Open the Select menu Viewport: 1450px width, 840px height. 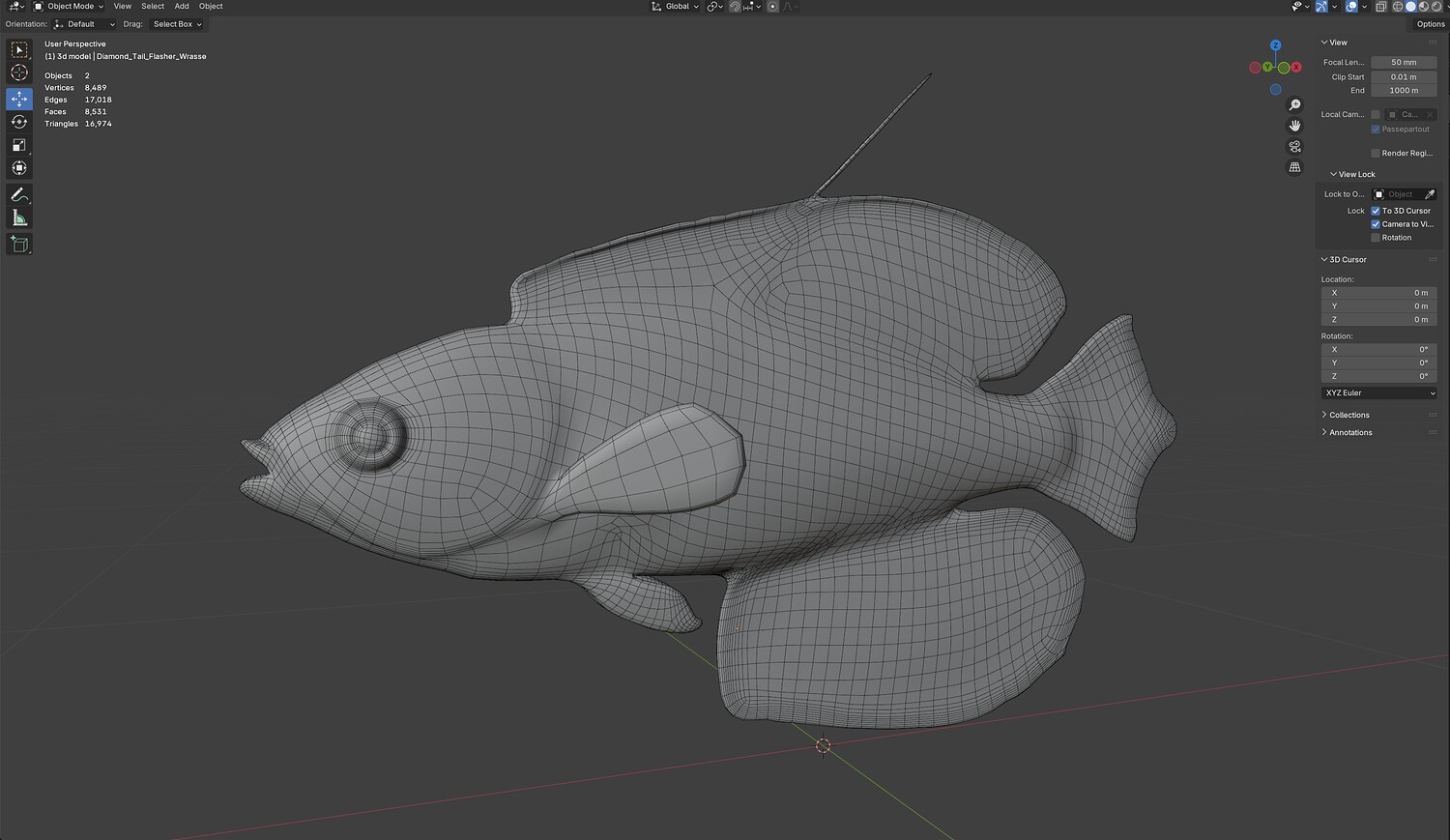tap(153, 7)
